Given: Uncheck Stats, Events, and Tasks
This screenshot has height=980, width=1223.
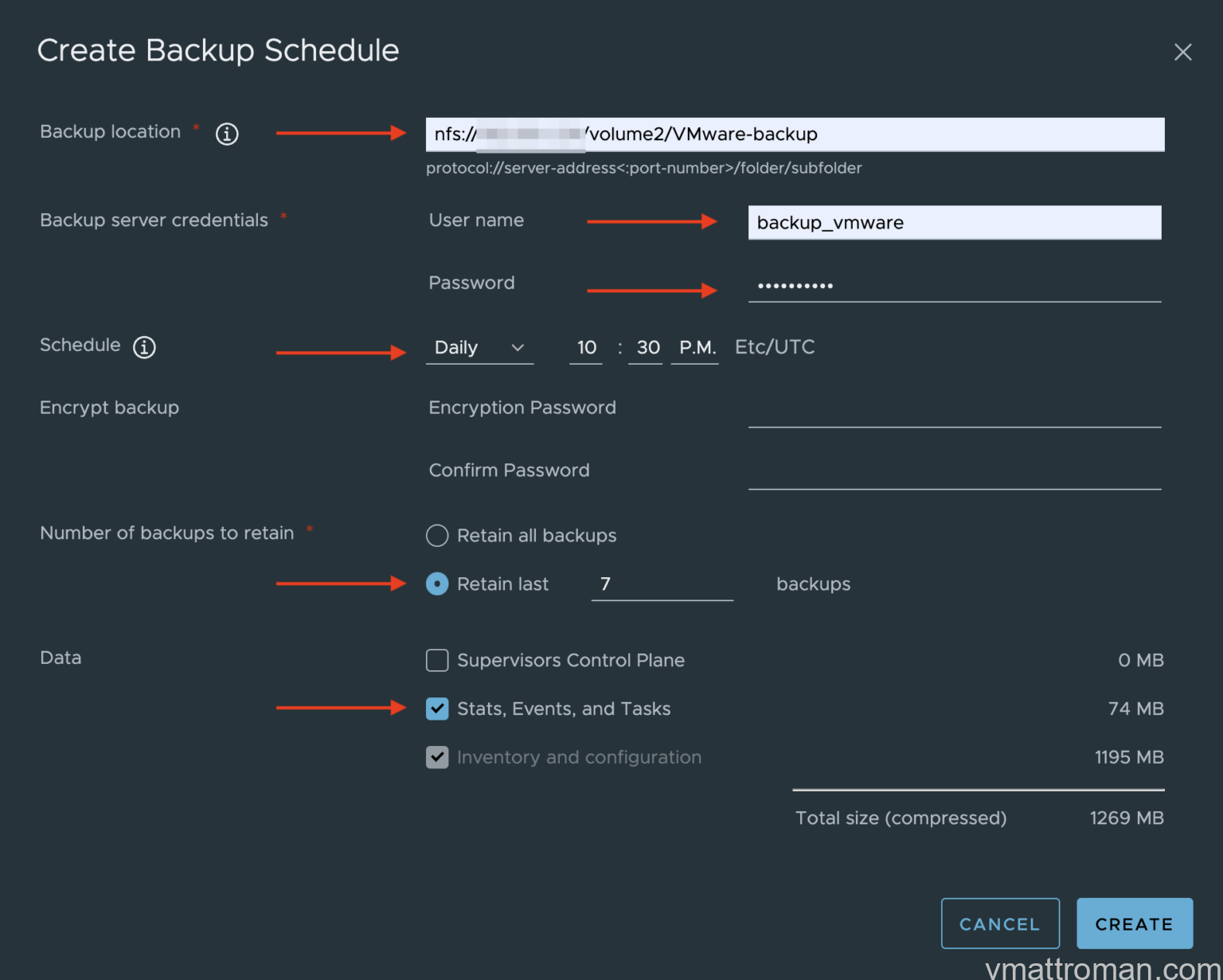Looking at the screenshot, I should click(437, 709).
